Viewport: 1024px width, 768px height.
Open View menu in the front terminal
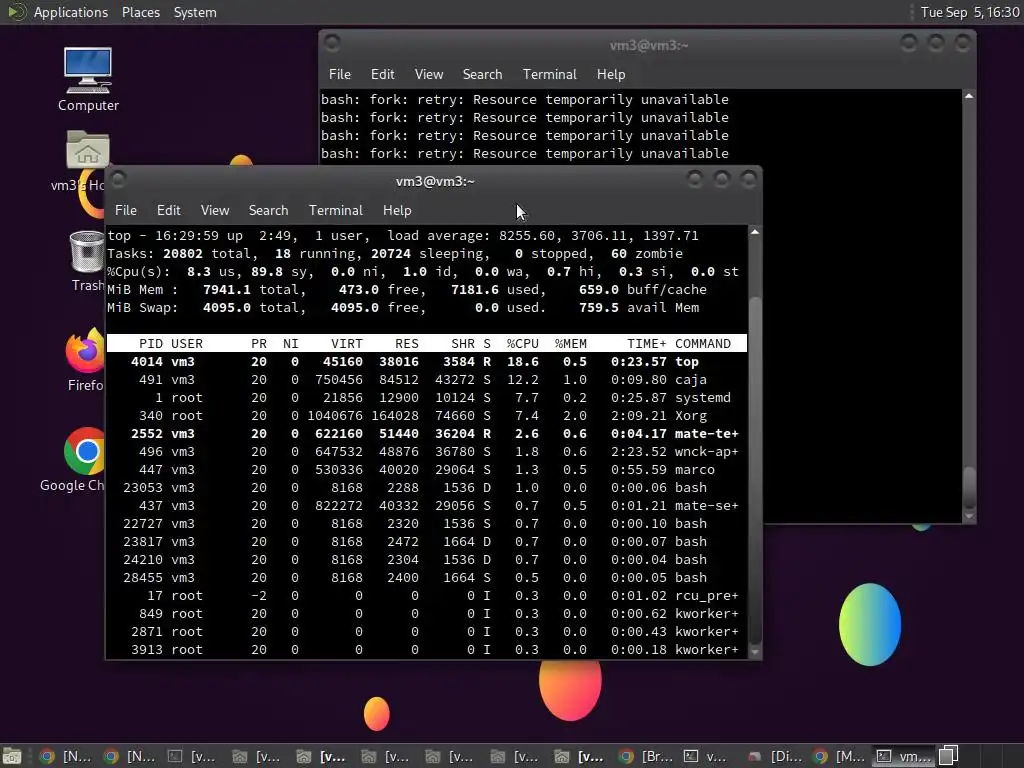(215, 210)
